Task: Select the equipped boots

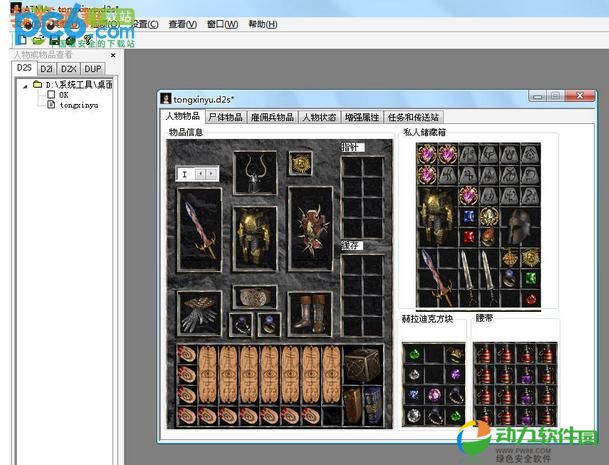Action: (x=310, y=314)
